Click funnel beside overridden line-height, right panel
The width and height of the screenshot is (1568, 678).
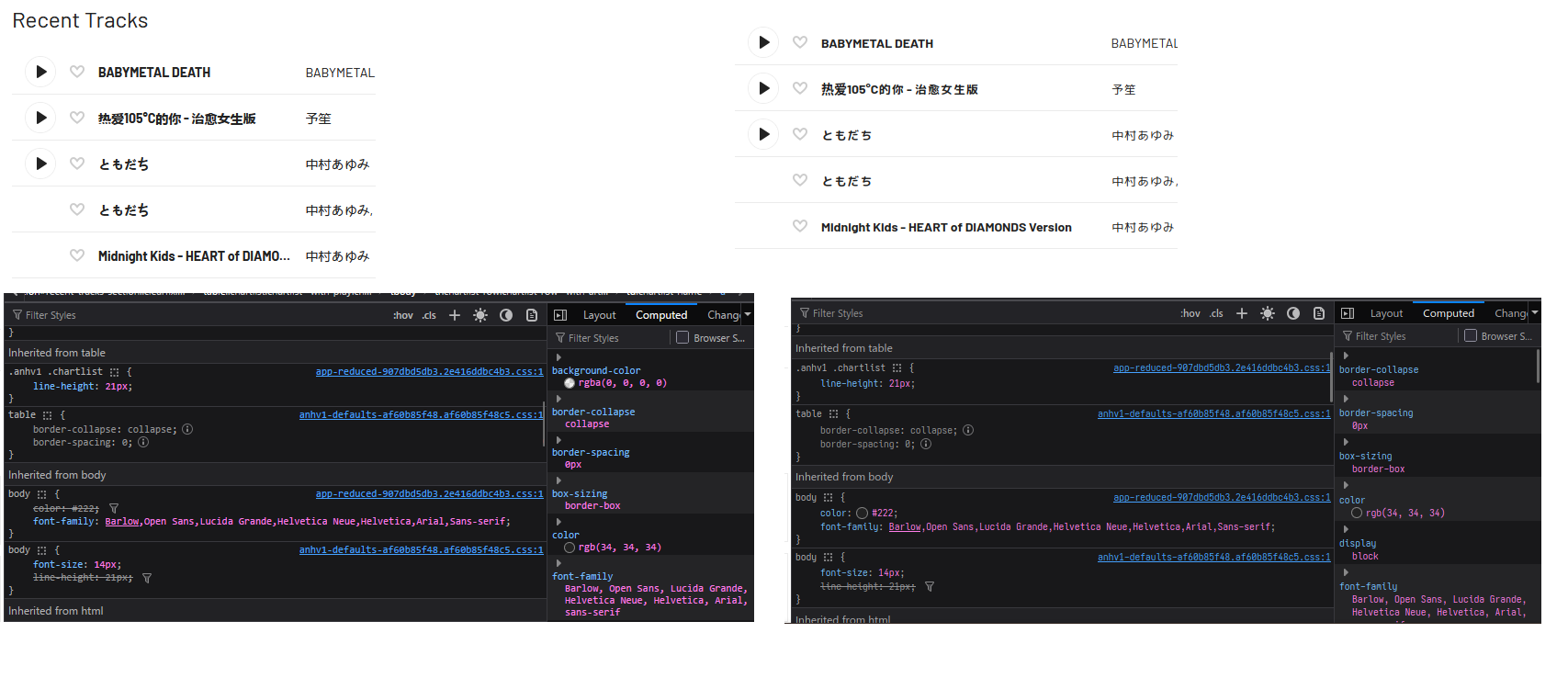coord(930,586)
